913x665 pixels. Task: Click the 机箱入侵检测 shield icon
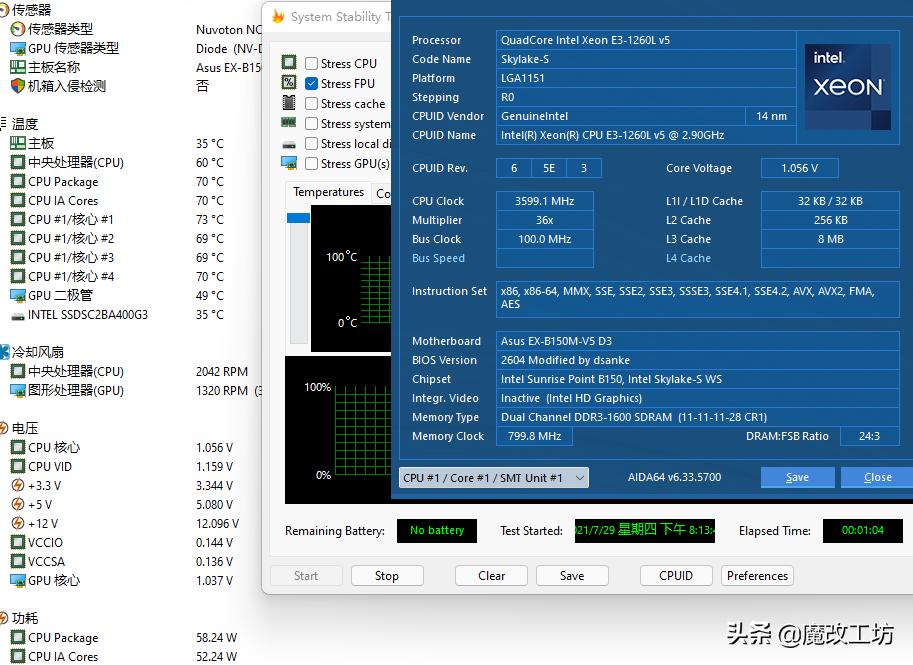(18, 86)
